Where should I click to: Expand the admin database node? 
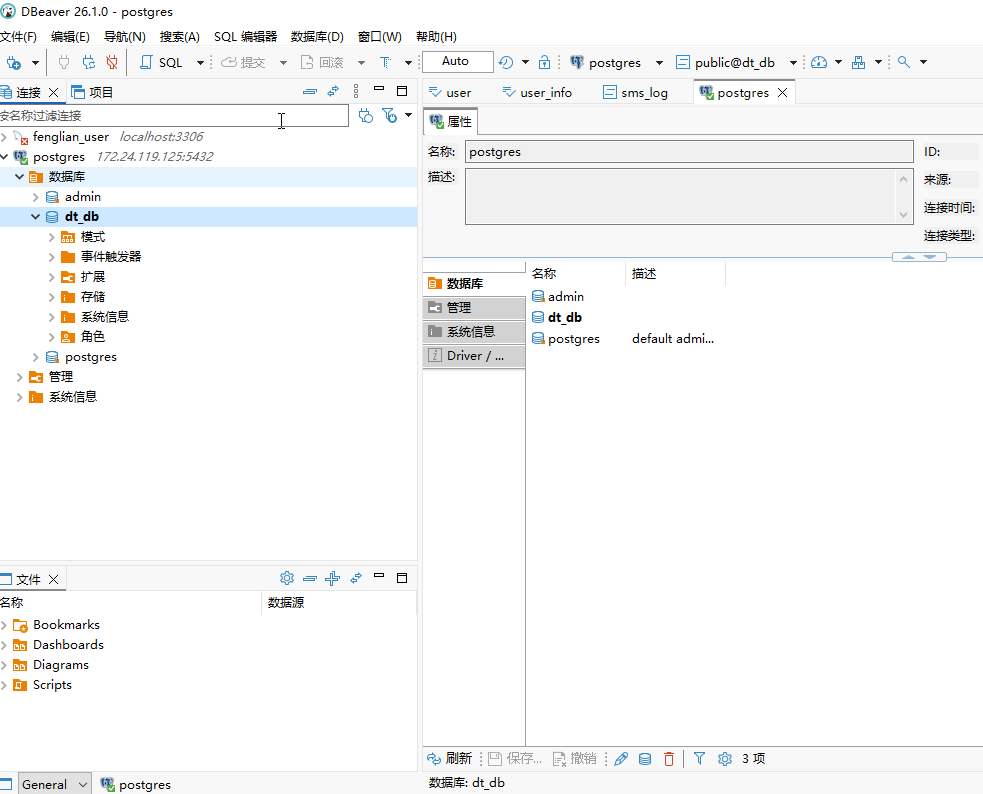tap(36, 197)
